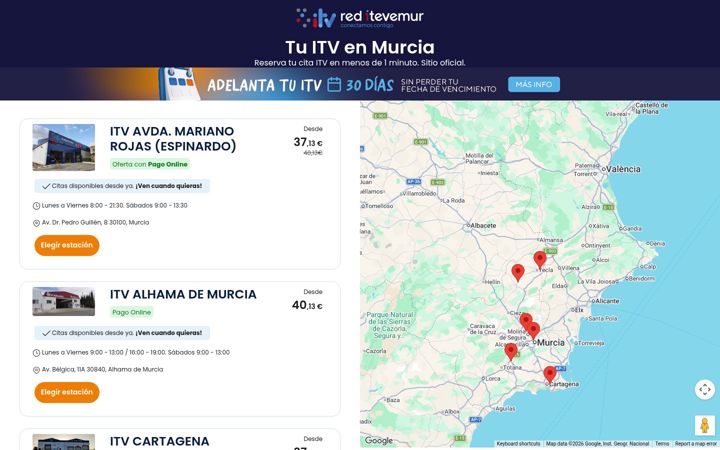720x450 pixels.
Task: Click the València label on the map
Action: (623, 169)
